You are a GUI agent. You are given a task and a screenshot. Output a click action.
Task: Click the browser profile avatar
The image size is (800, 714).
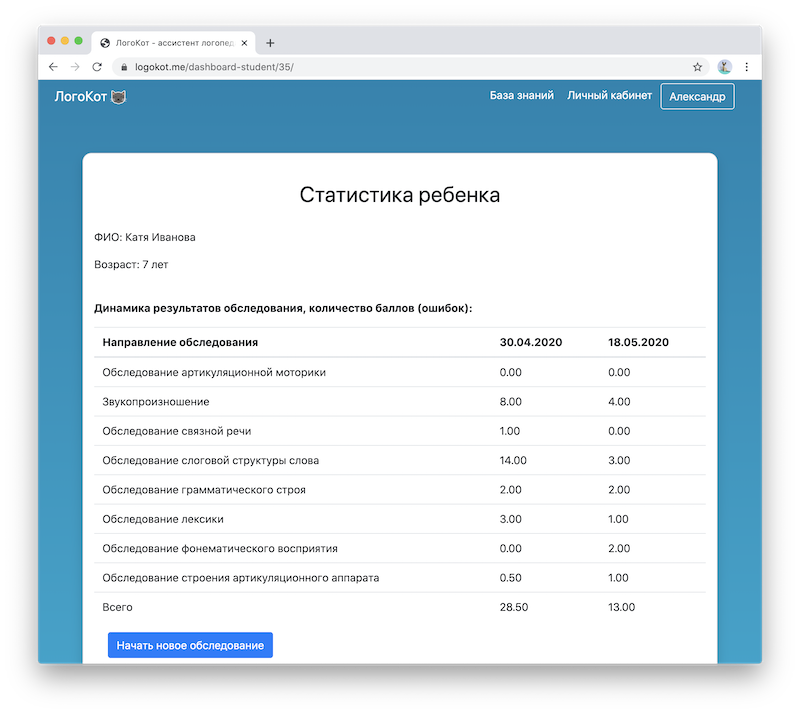(x=723, y=66)
